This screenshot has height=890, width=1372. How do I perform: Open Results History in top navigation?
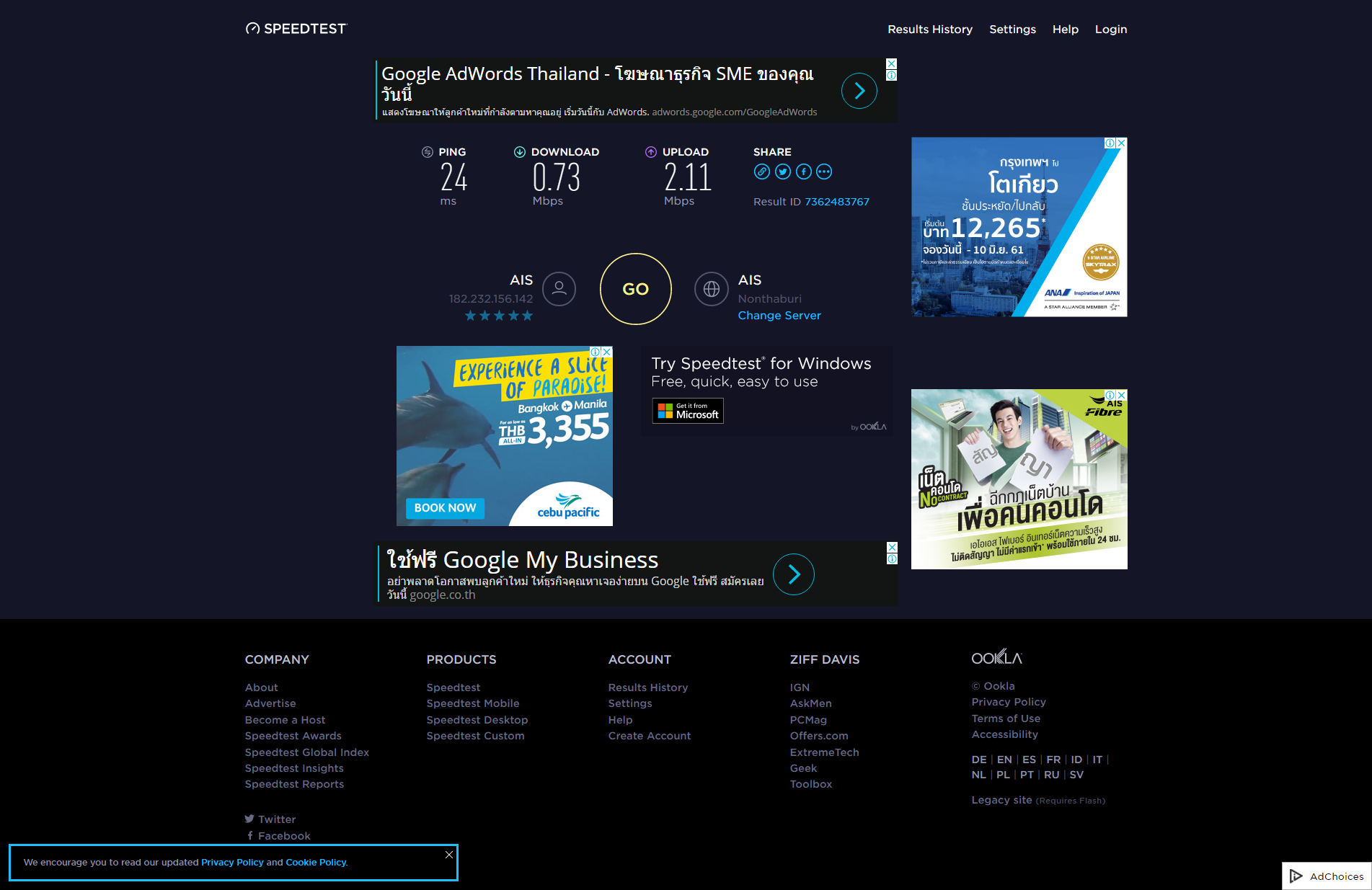pyautogui.click(x=930, y=30)
